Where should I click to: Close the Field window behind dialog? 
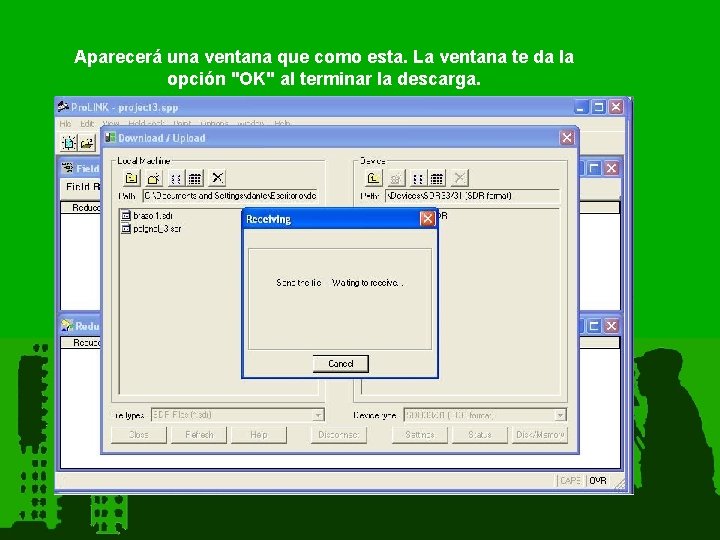(x=611, y=168)
